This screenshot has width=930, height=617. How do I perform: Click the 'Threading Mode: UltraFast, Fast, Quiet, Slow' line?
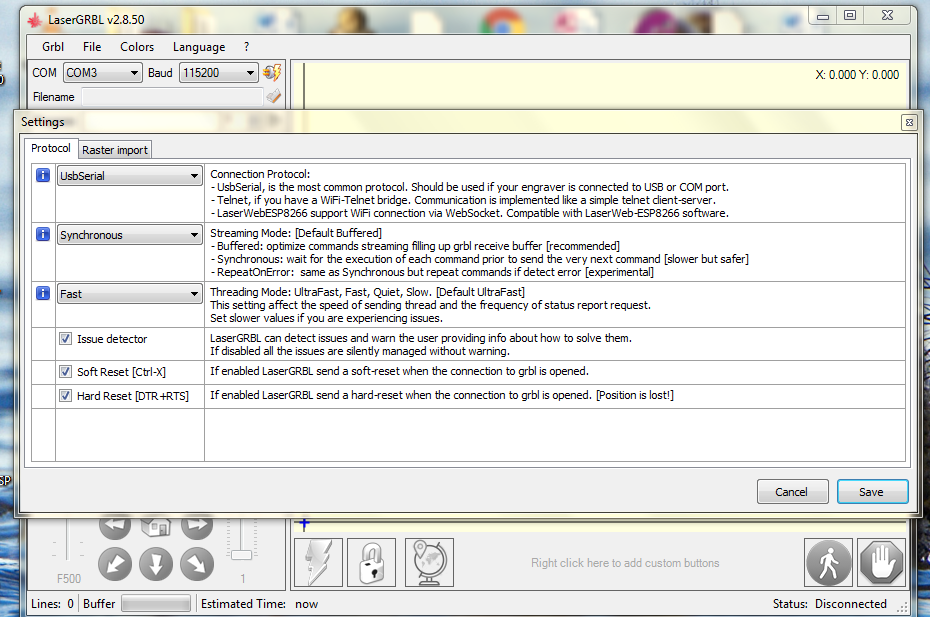[367, 292]
